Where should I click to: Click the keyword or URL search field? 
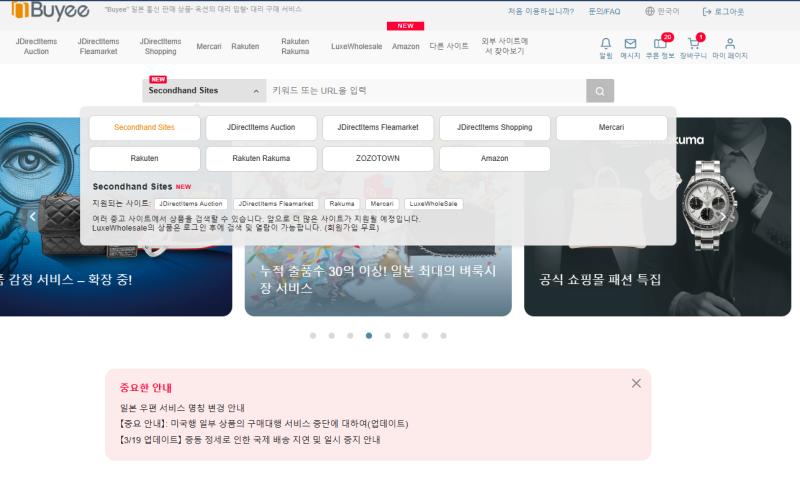[426, 91]
